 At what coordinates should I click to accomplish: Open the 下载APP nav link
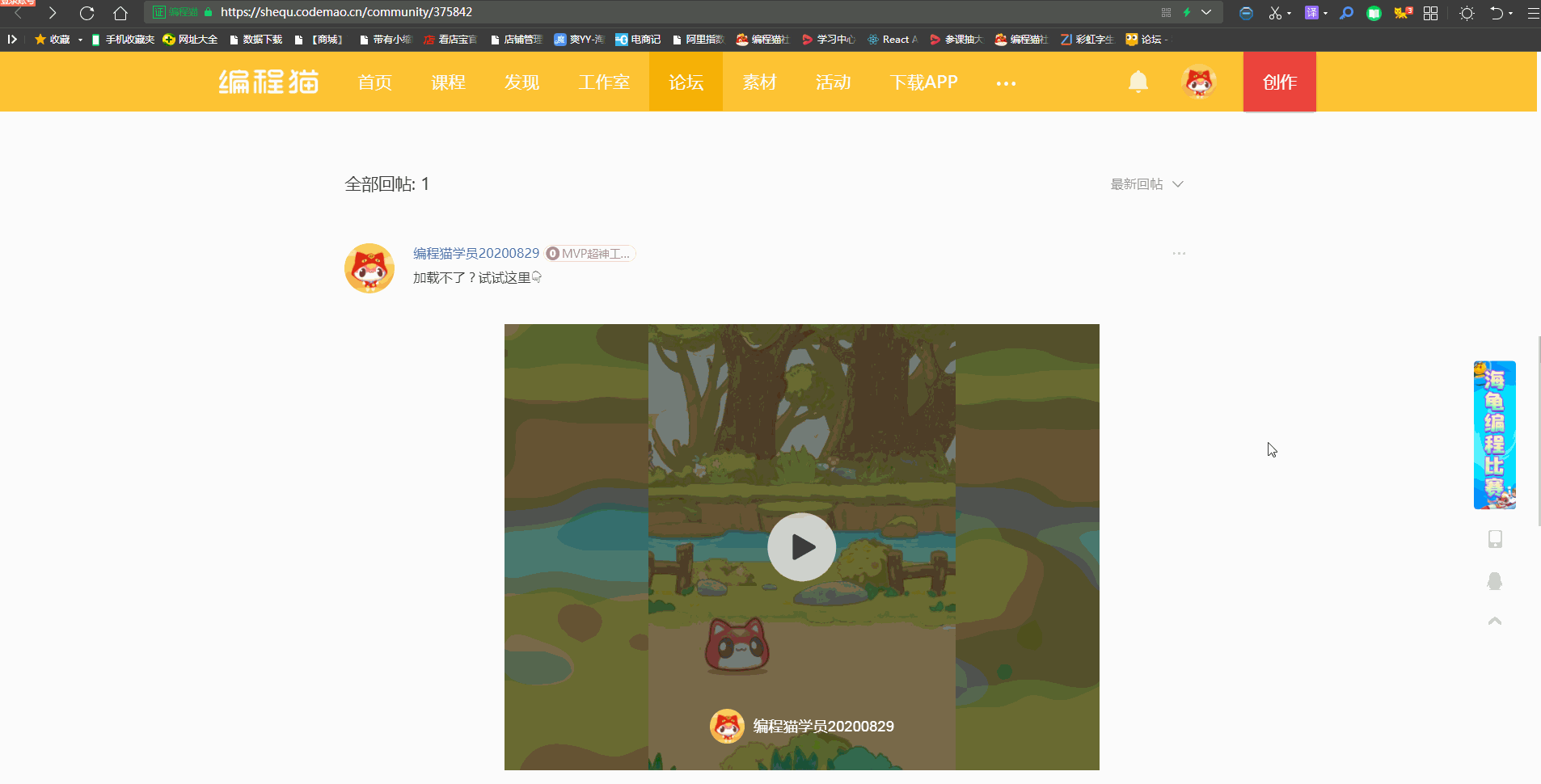tap(923, 82)
